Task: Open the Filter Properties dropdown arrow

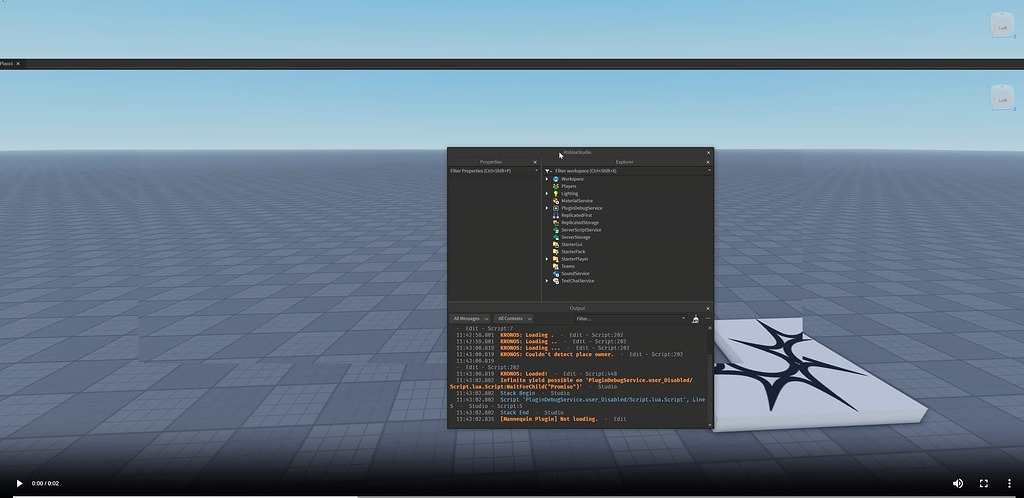Action: [536, 171]
